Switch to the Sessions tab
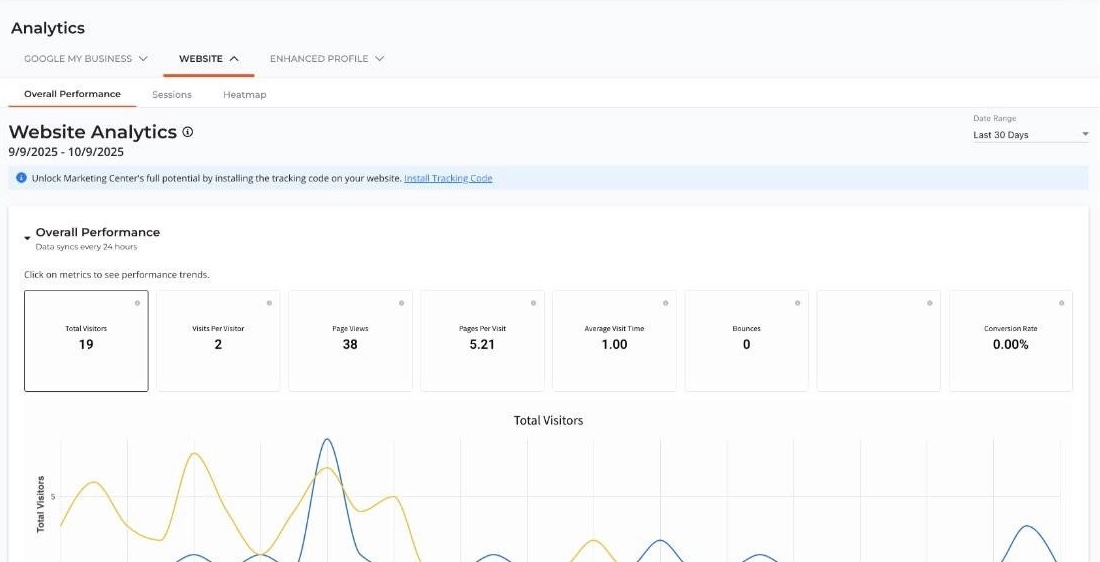 (172, 95)
